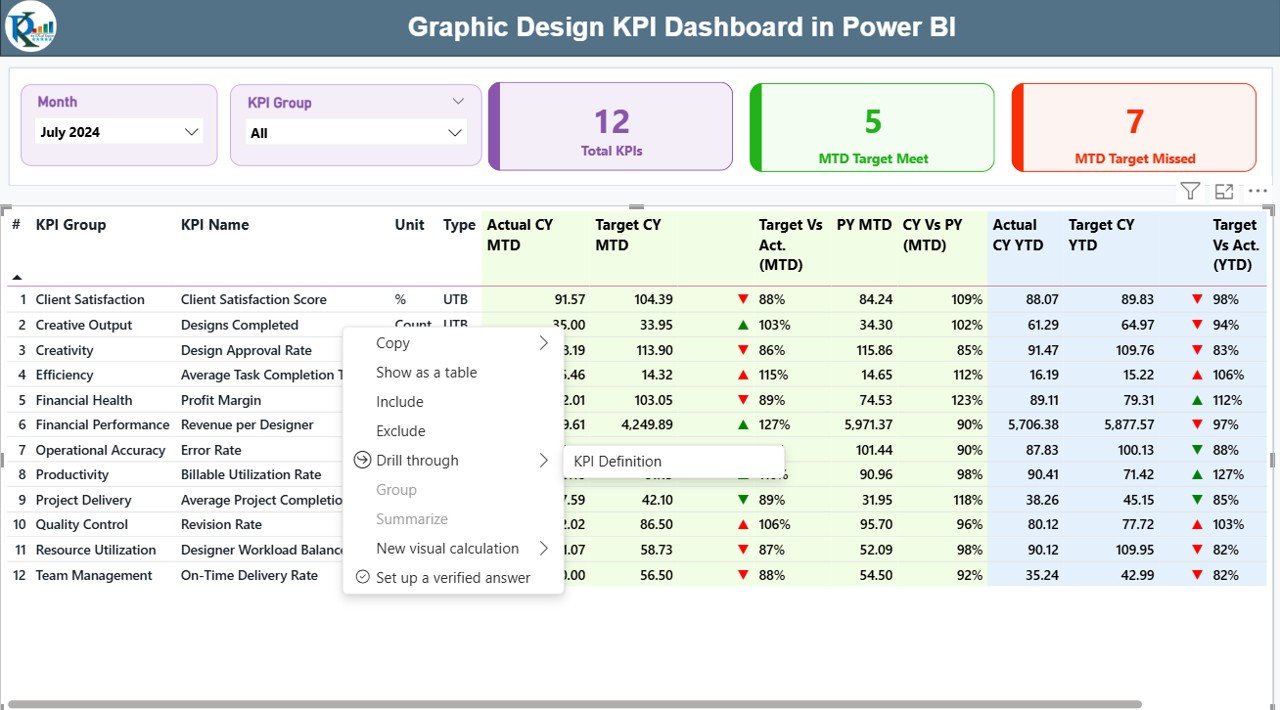Screen dimensions: 1280x710
Task: Open the More options ellipsis menu
Action: click(1257, 190)
